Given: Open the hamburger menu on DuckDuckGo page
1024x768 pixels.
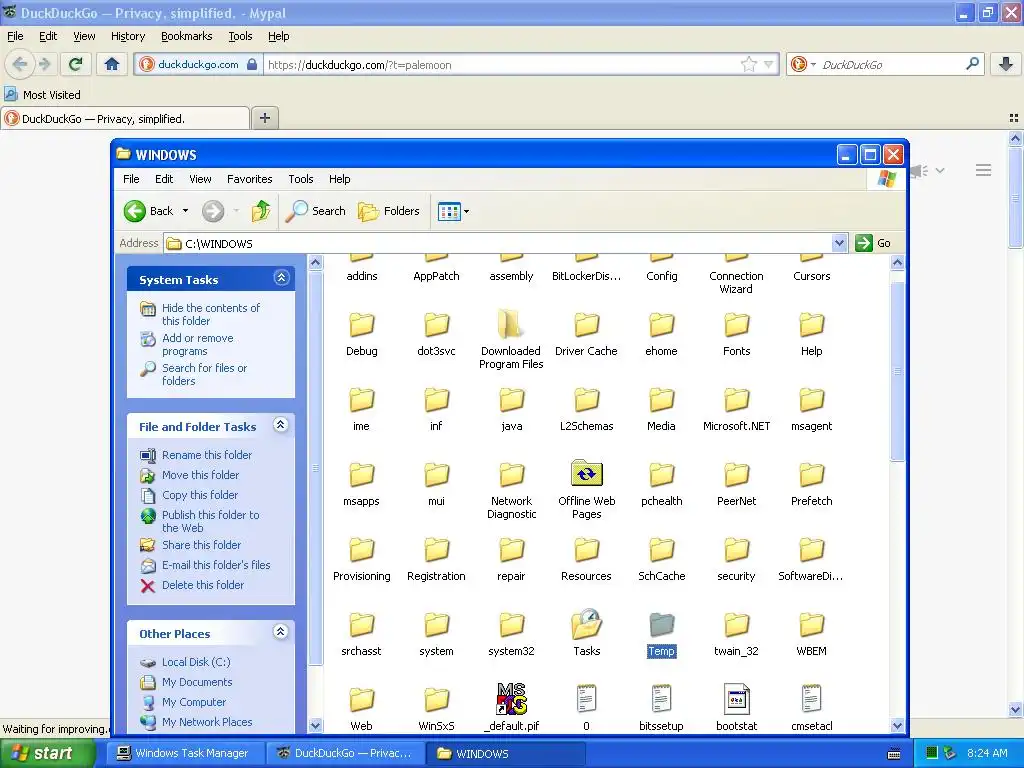Looking at the screenshot, I should (x=984, y=170).
